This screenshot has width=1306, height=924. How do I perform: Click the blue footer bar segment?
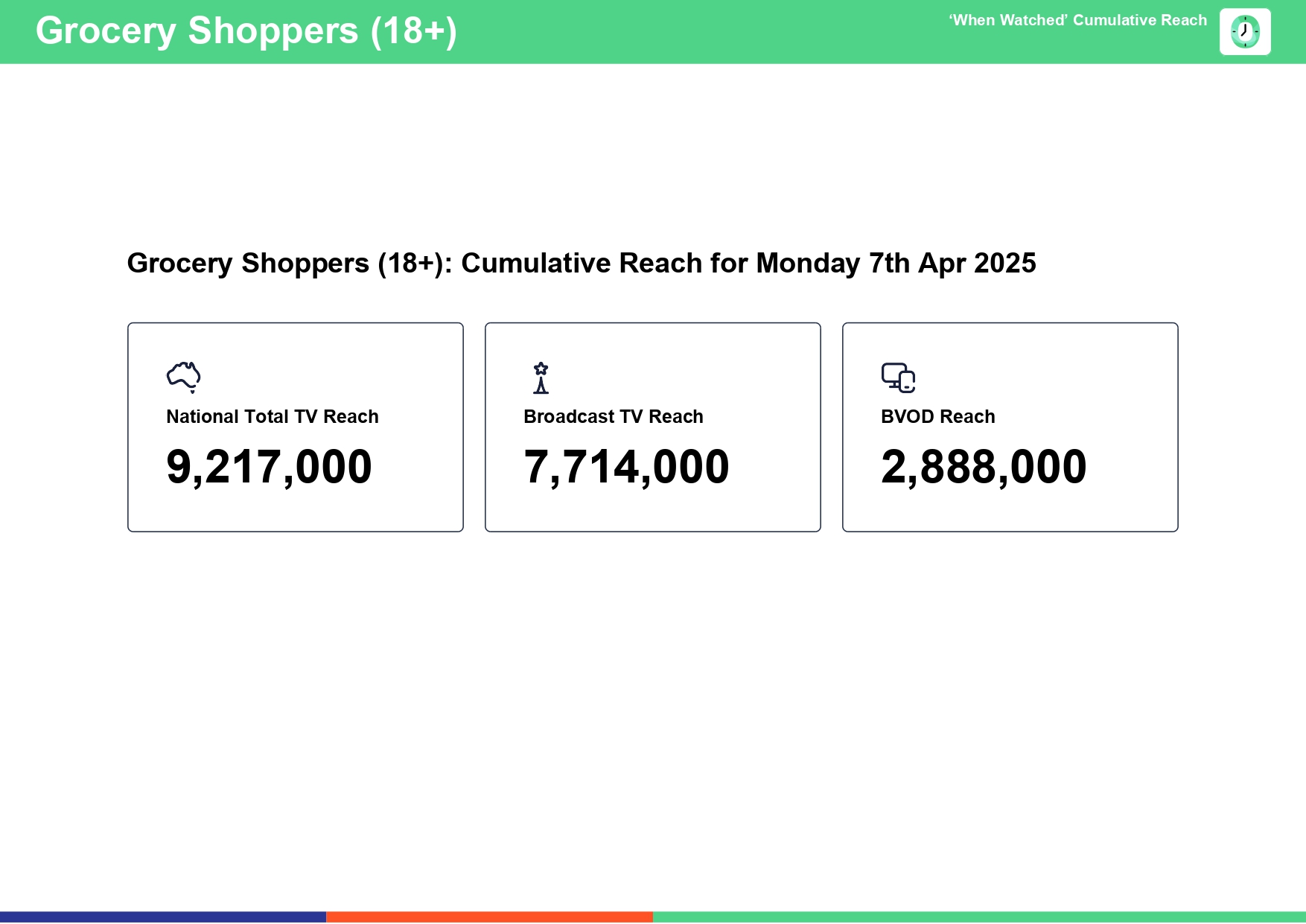point(163,917)
